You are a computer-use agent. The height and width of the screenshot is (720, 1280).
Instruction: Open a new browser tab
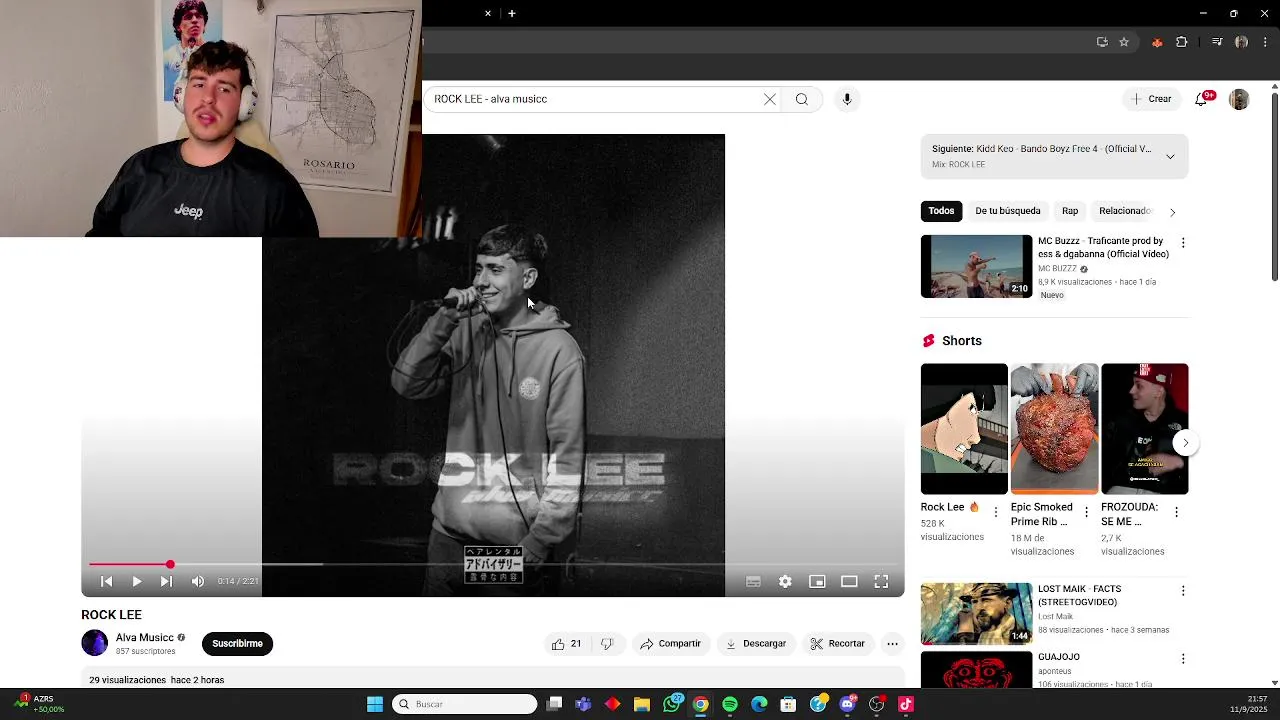click(512, 13)
